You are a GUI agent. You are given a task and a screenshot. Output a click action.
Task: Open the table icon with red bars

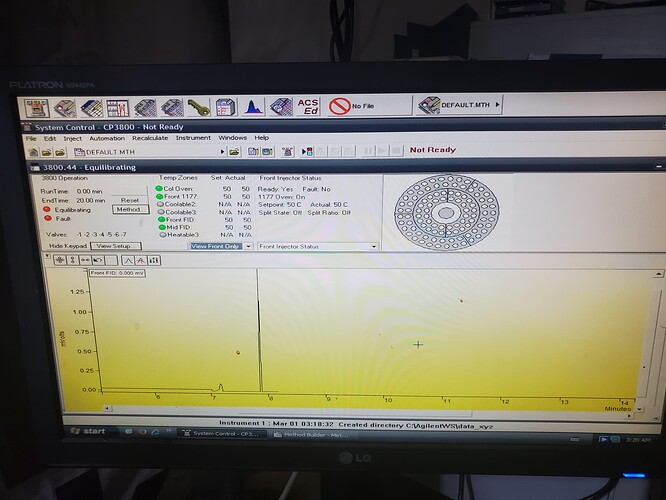118,108
